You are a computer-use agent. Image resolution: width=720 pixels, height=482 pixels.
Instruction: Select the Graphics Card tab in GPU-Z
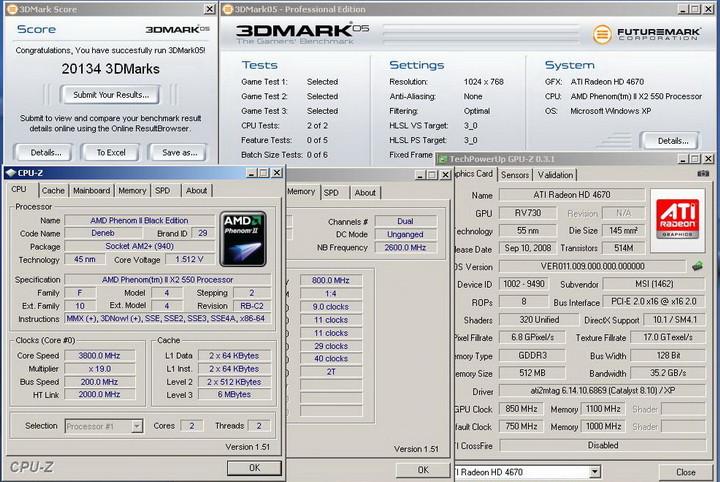[474, 174]
